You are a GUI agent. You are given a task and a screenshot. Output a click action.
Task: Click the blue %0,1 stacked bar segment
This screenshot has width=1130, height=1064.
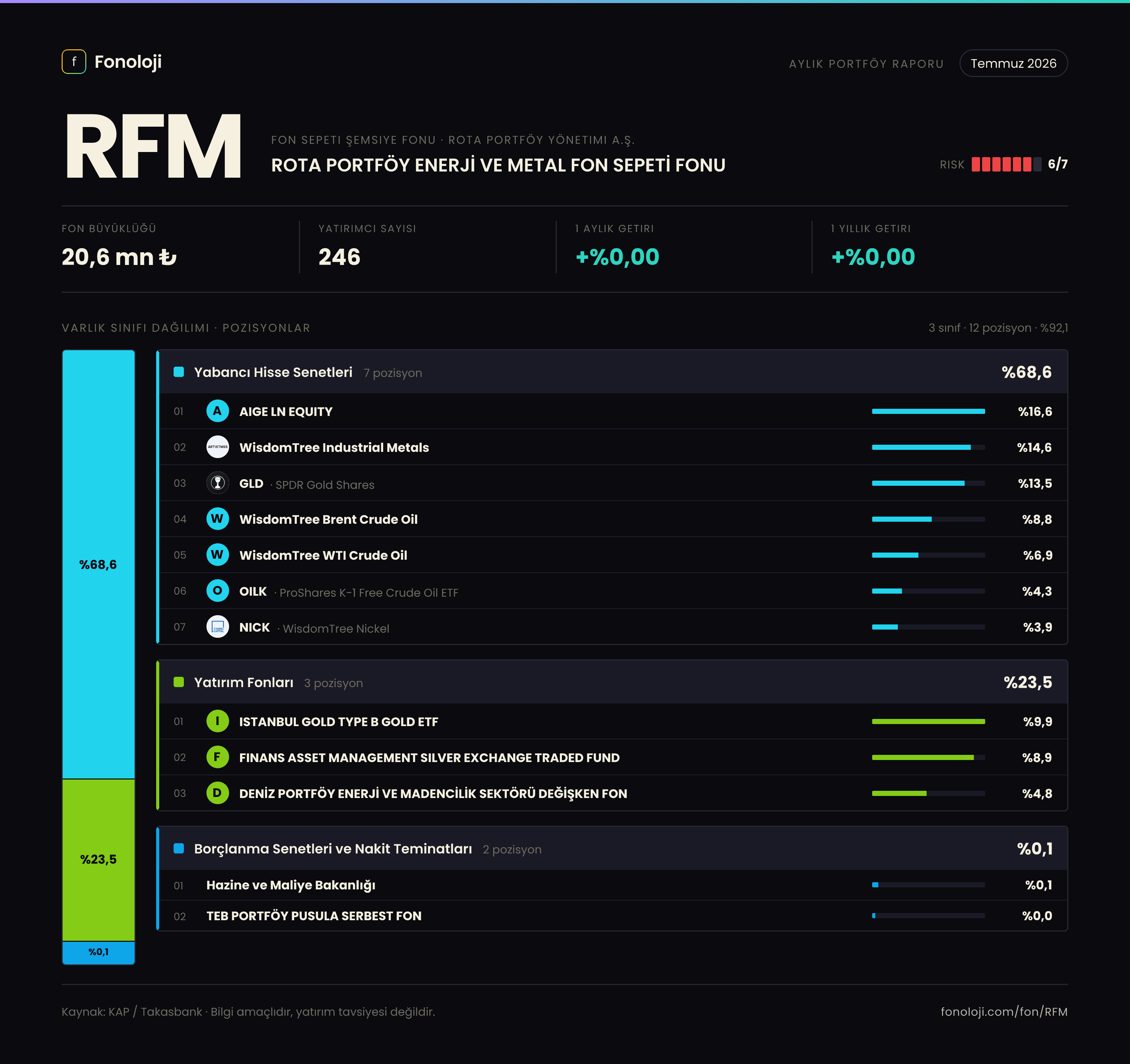click(x=98, y=953)
